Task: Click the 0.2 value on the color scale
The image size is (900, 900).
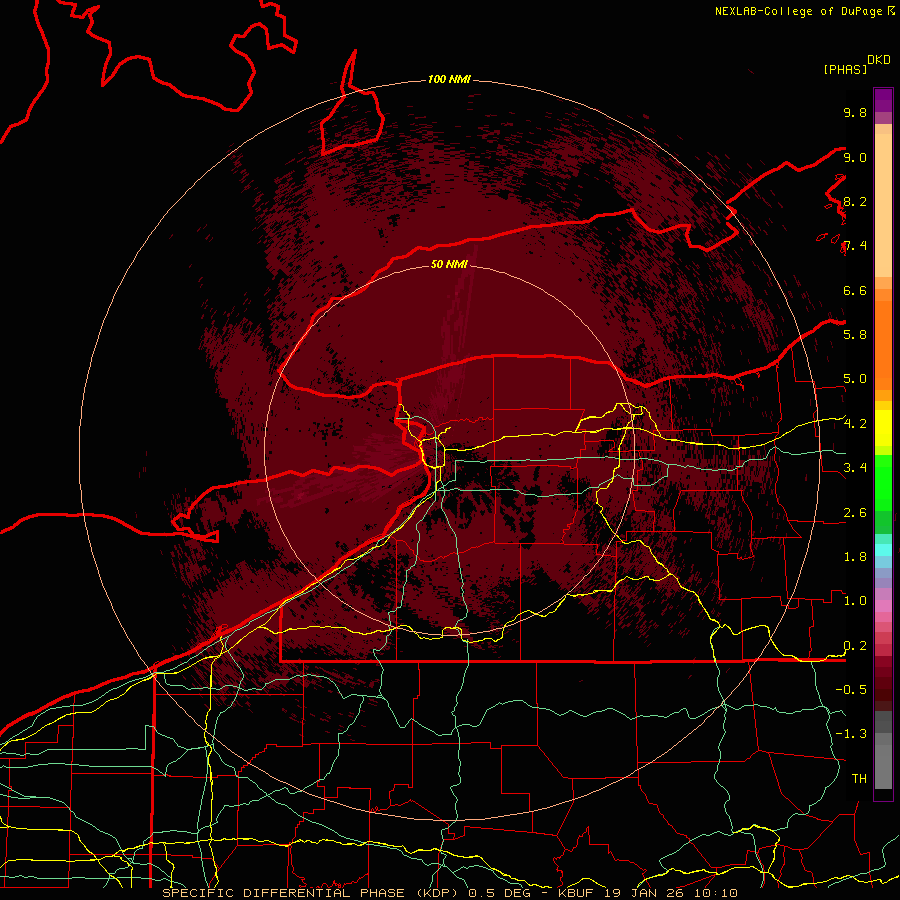Action: pyautogui.click(x=855, y=646)
